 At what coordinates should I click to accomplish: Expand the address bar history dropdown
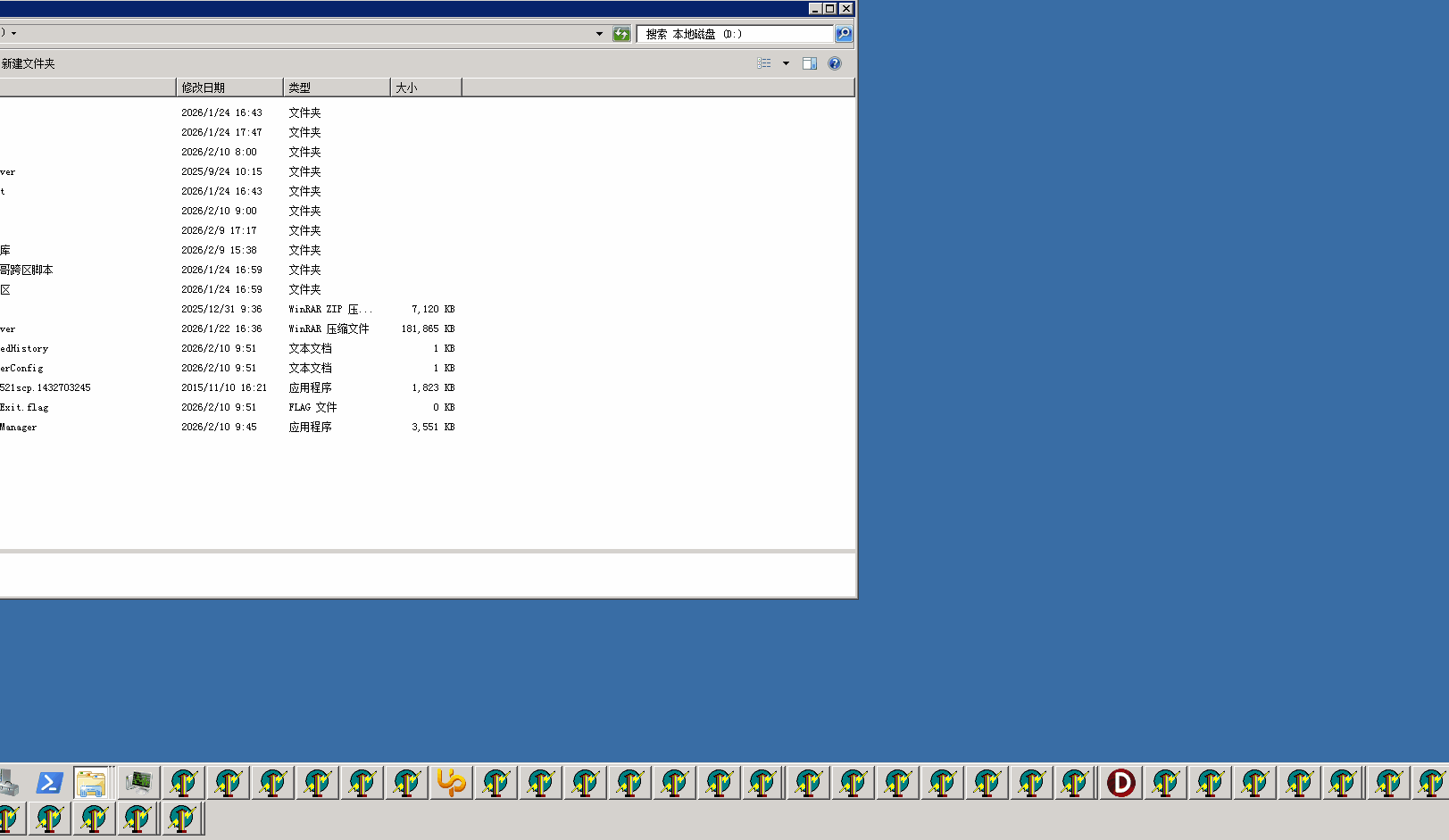coord(599,34)
